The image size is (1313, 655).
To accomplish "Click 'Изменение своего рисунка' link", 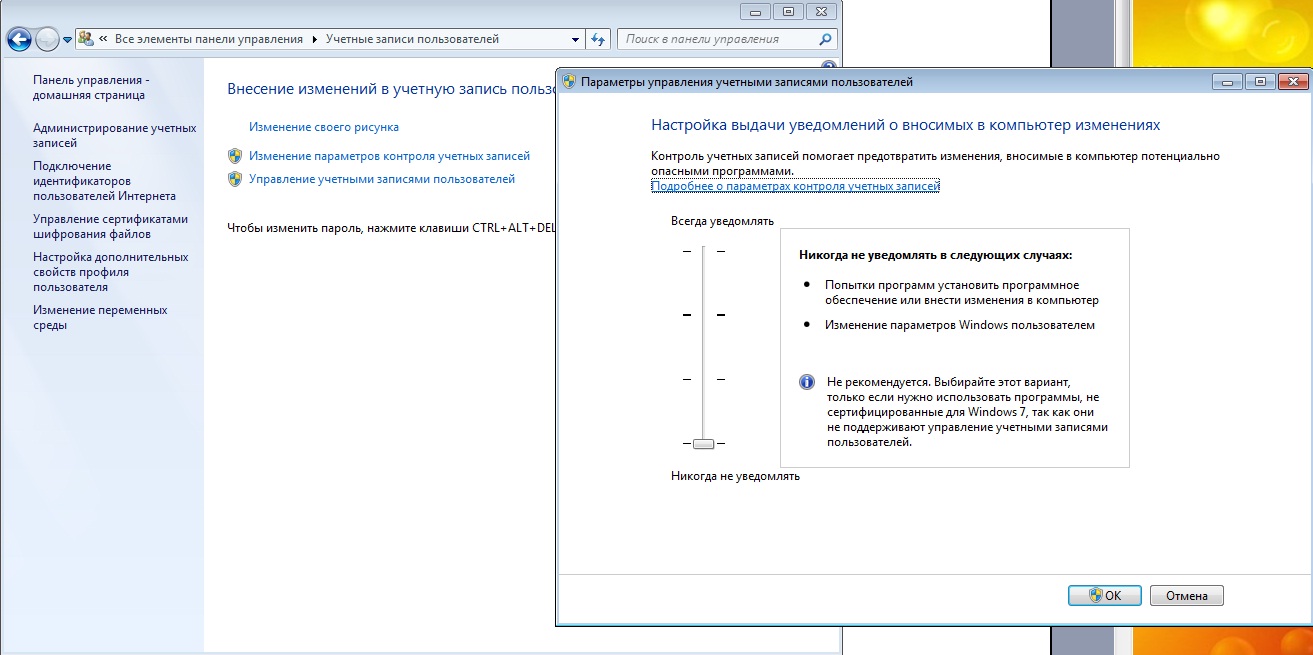I will [x=324, y=127].
